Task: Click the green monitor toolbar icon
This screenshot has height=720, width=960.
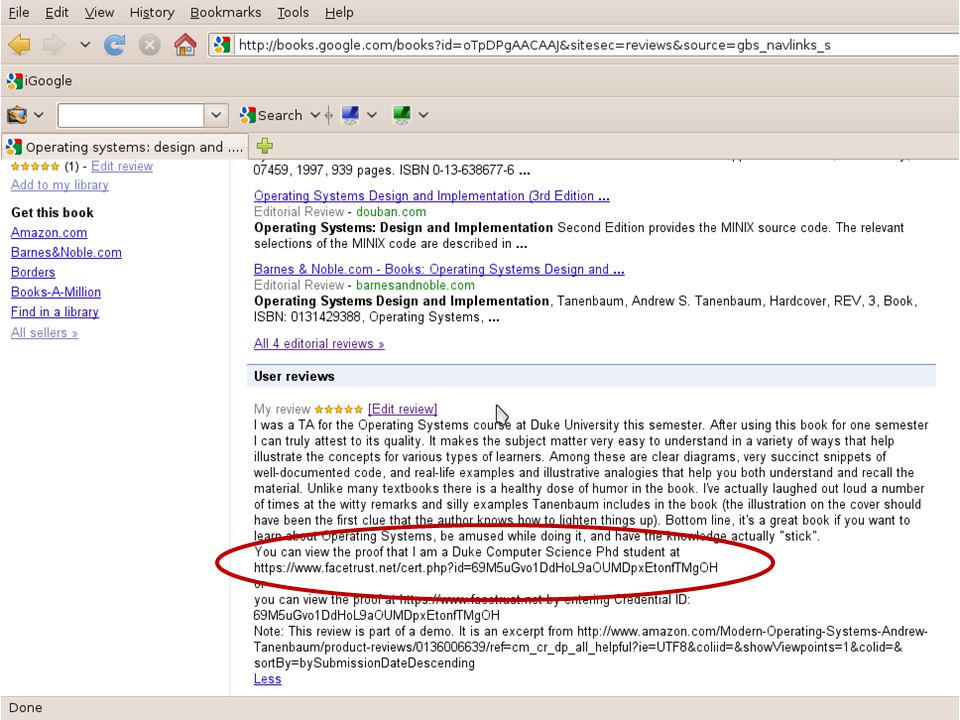Action: point(402,115)
